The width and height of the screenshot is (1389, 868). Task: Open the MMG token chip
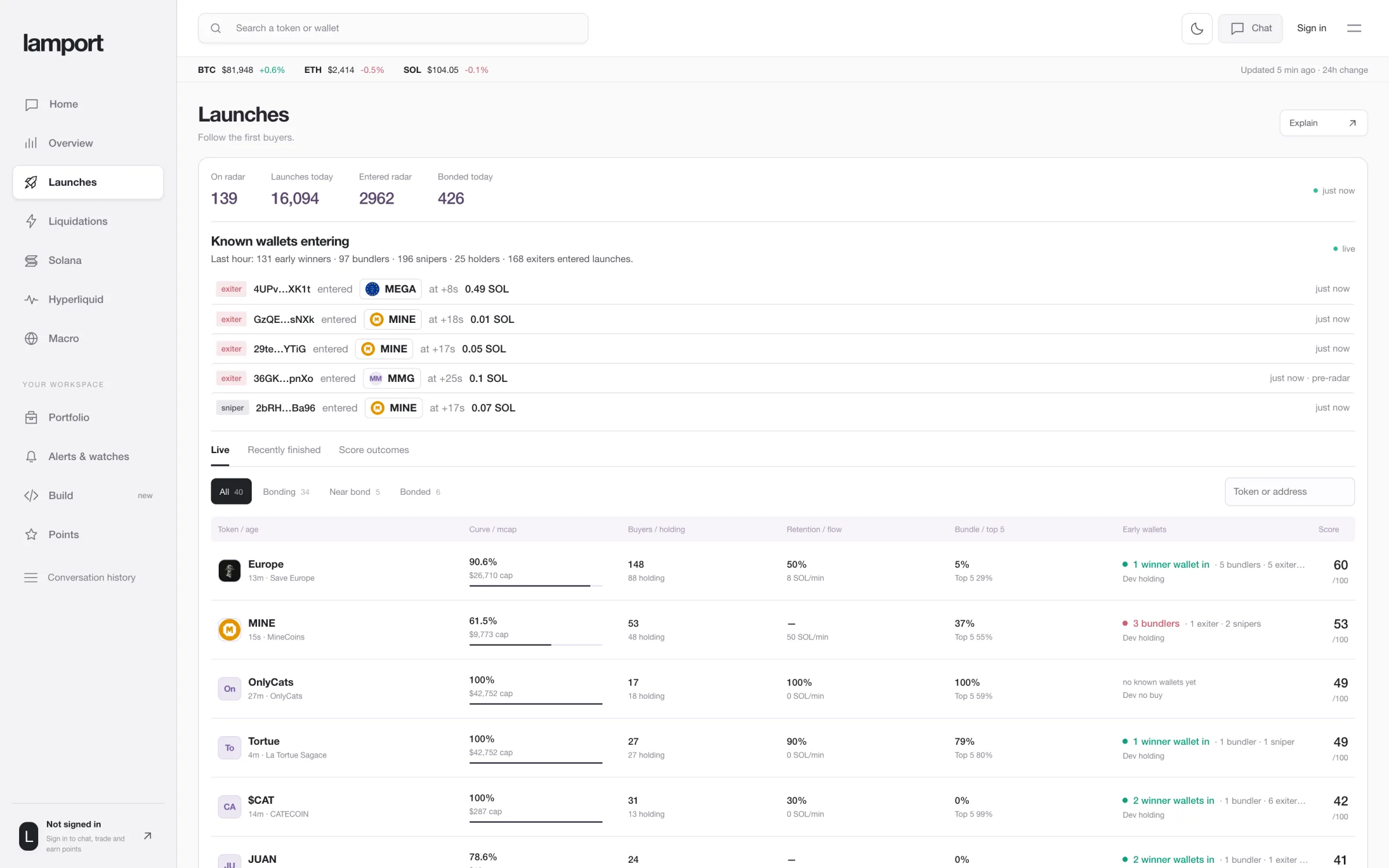coord(391,378)
